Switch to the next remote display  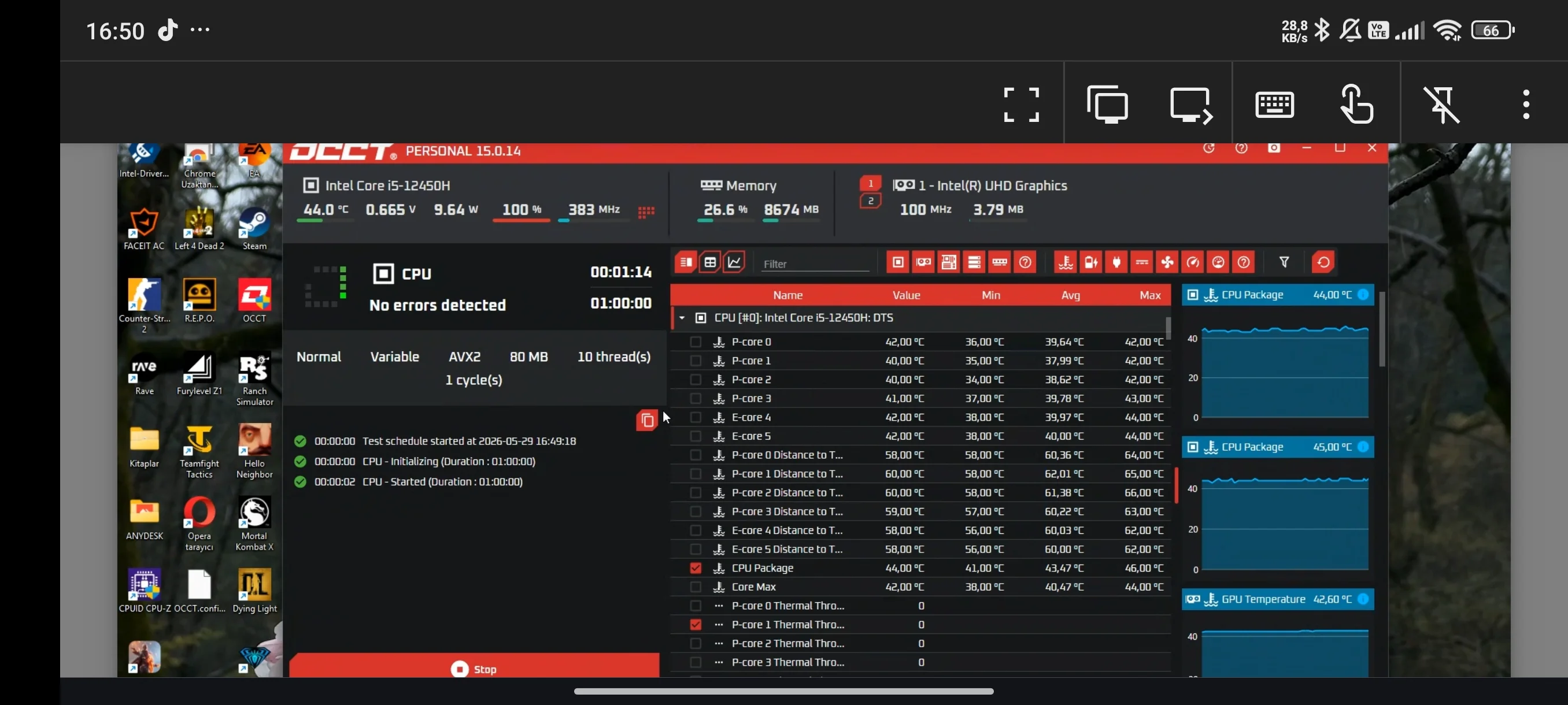(1190, 105)
